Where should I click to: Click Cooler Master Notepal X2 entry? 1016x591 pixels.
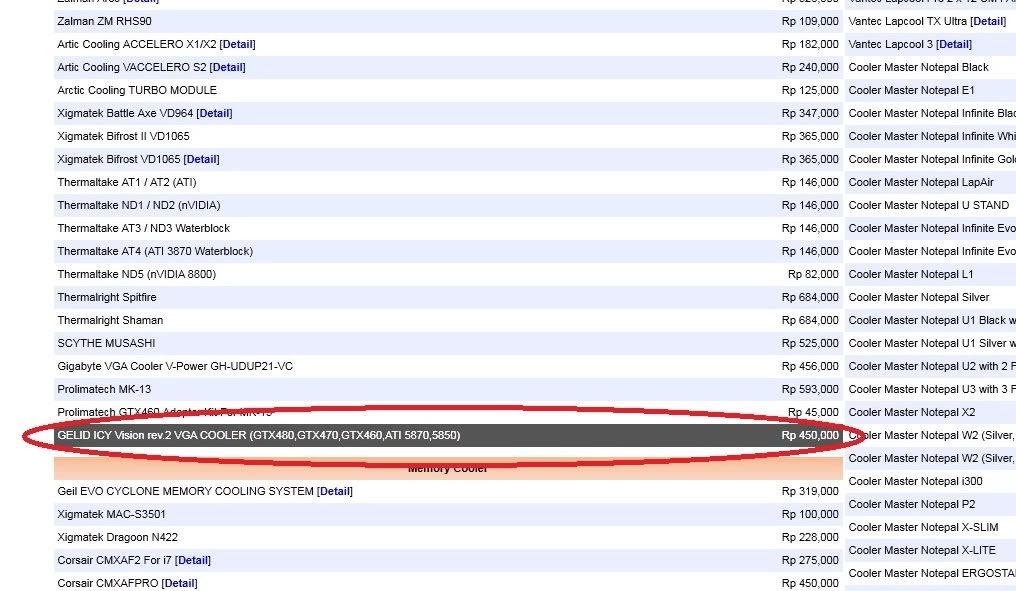912,412
